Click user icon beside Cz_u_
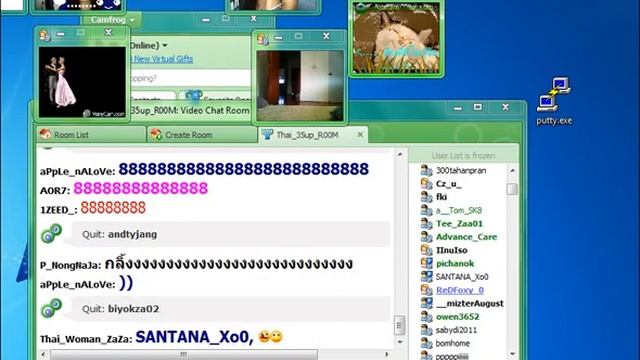 427,184
